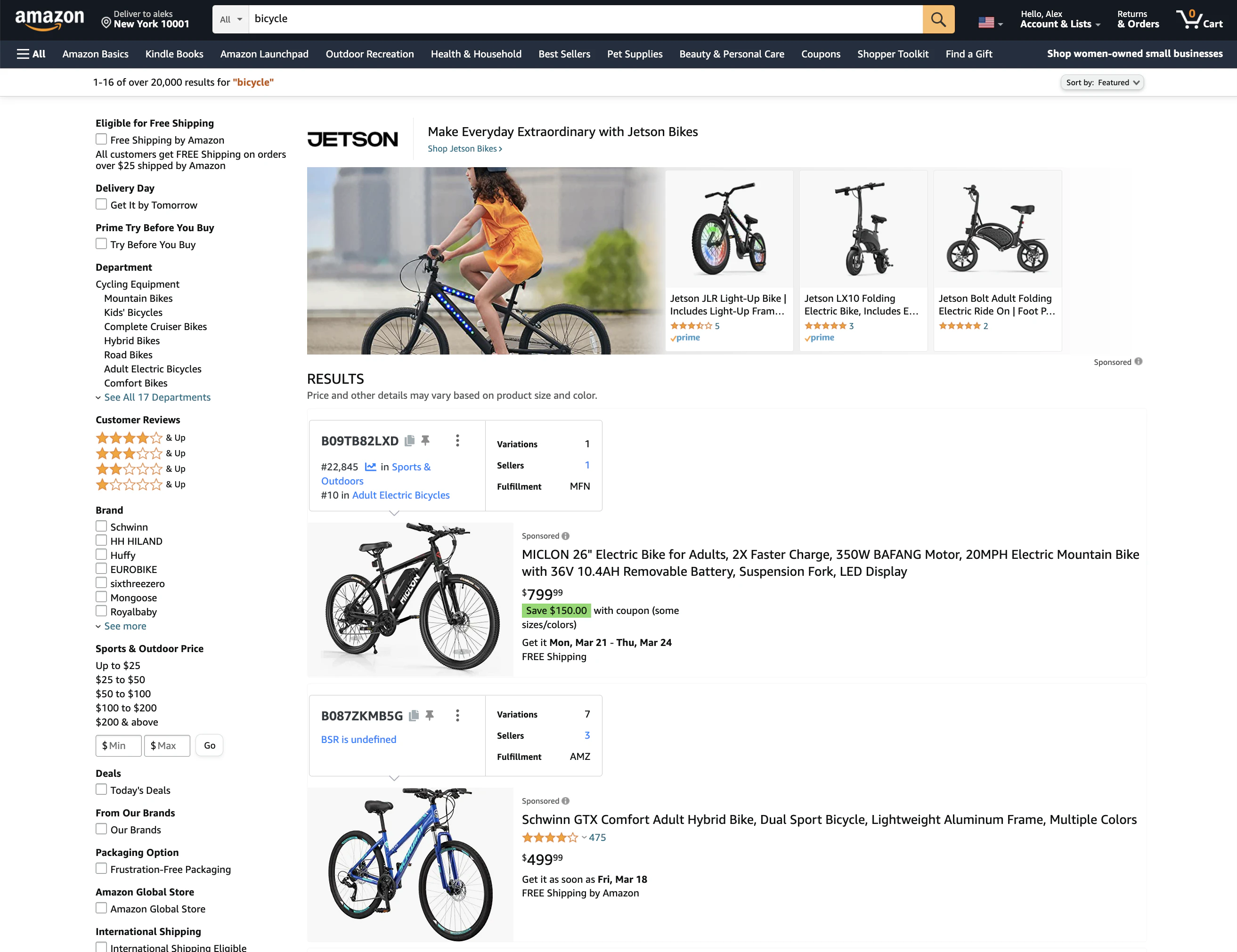
Task: Open the search category All dropdown
Action: (x=230, y=19)
